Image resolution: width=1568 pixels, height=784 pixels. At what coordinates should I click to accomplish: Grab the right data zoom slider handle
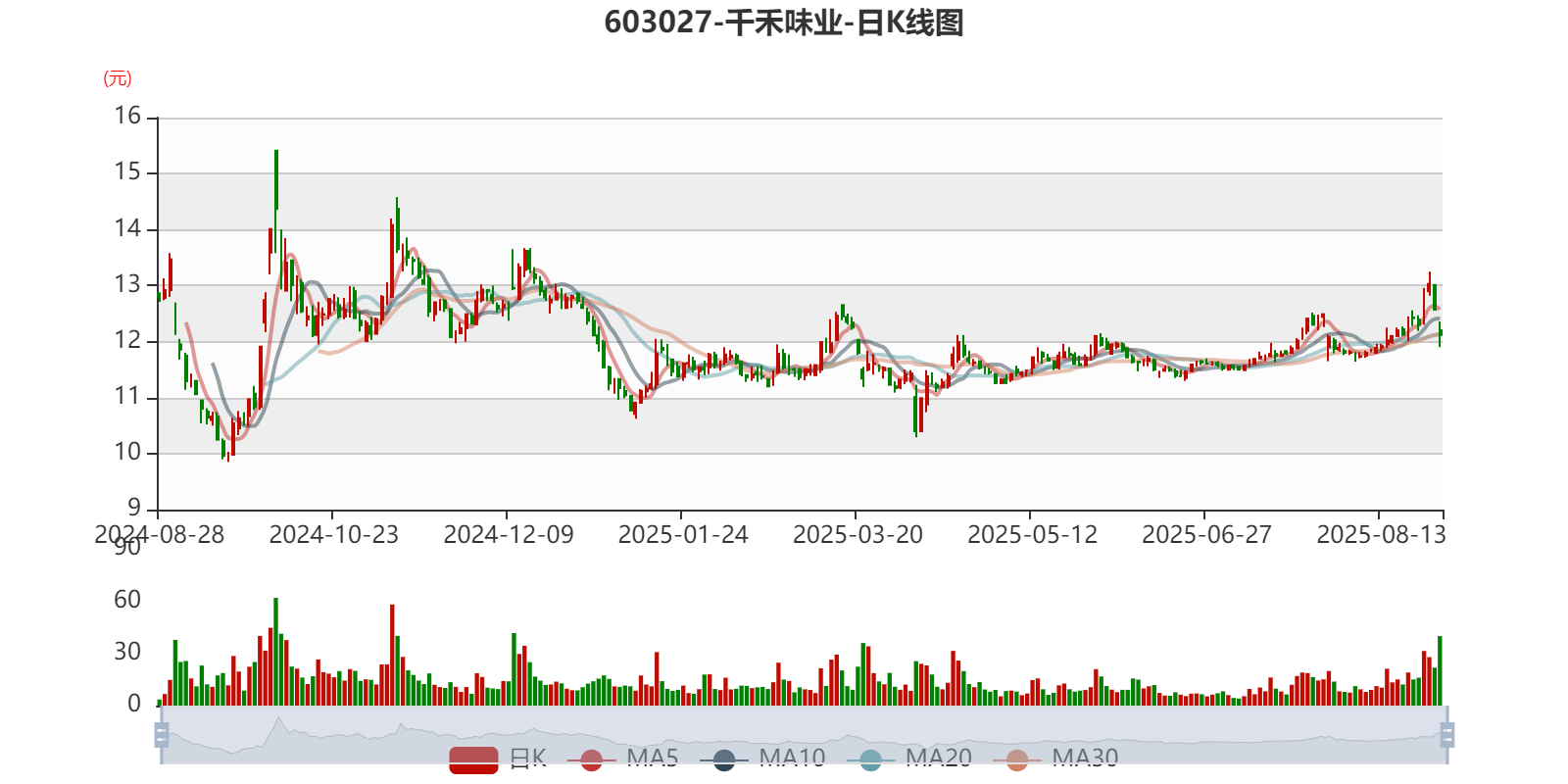[1447, 734]
